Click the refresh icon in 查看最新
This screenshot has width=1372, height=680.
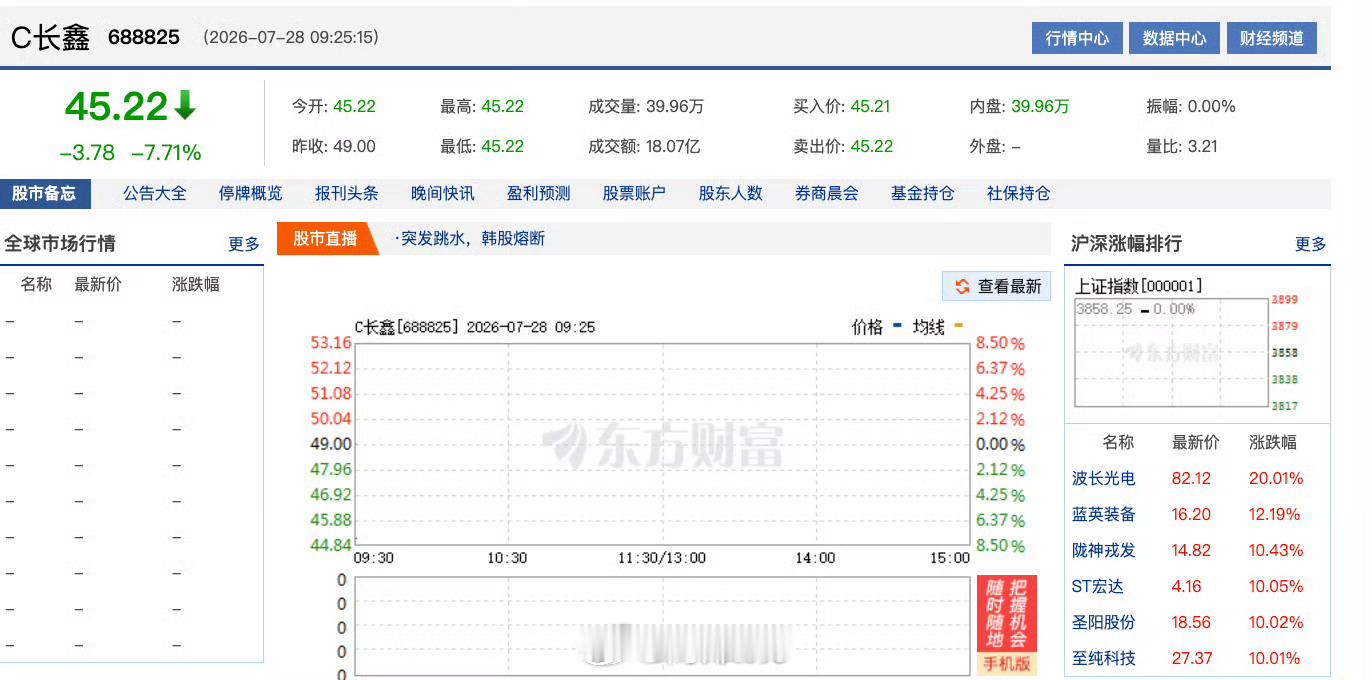(x=962, y=286)
